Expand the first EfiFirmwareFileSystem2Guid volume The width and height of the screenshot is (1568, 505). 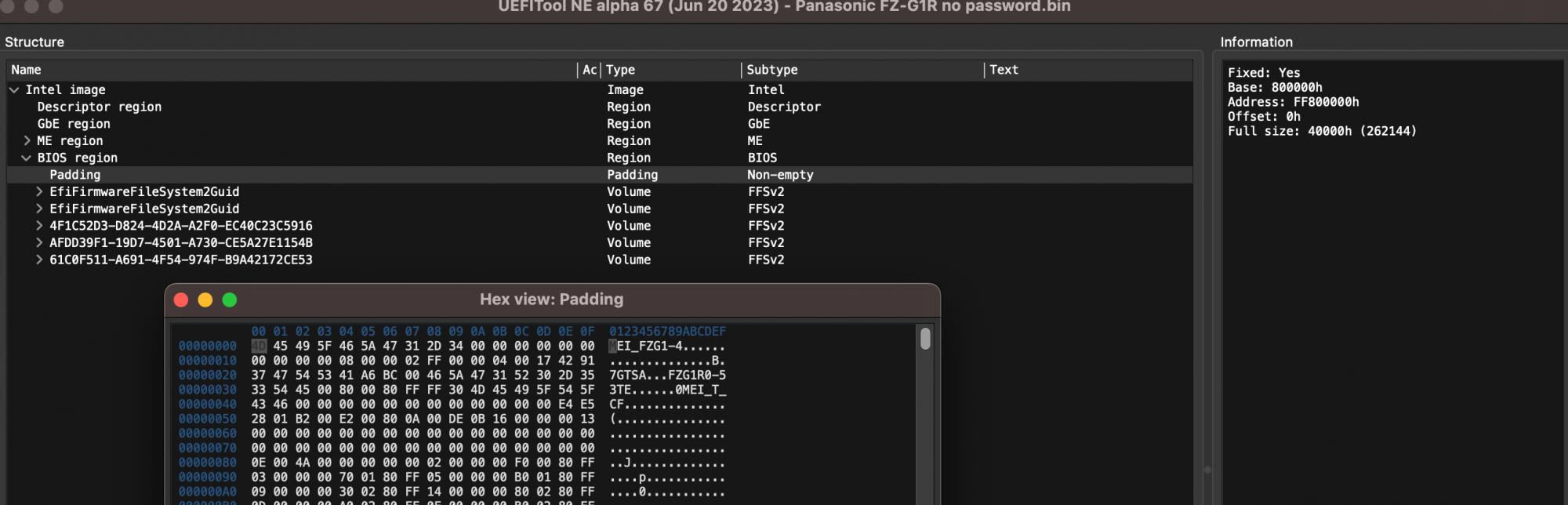[x=39, y=192]
